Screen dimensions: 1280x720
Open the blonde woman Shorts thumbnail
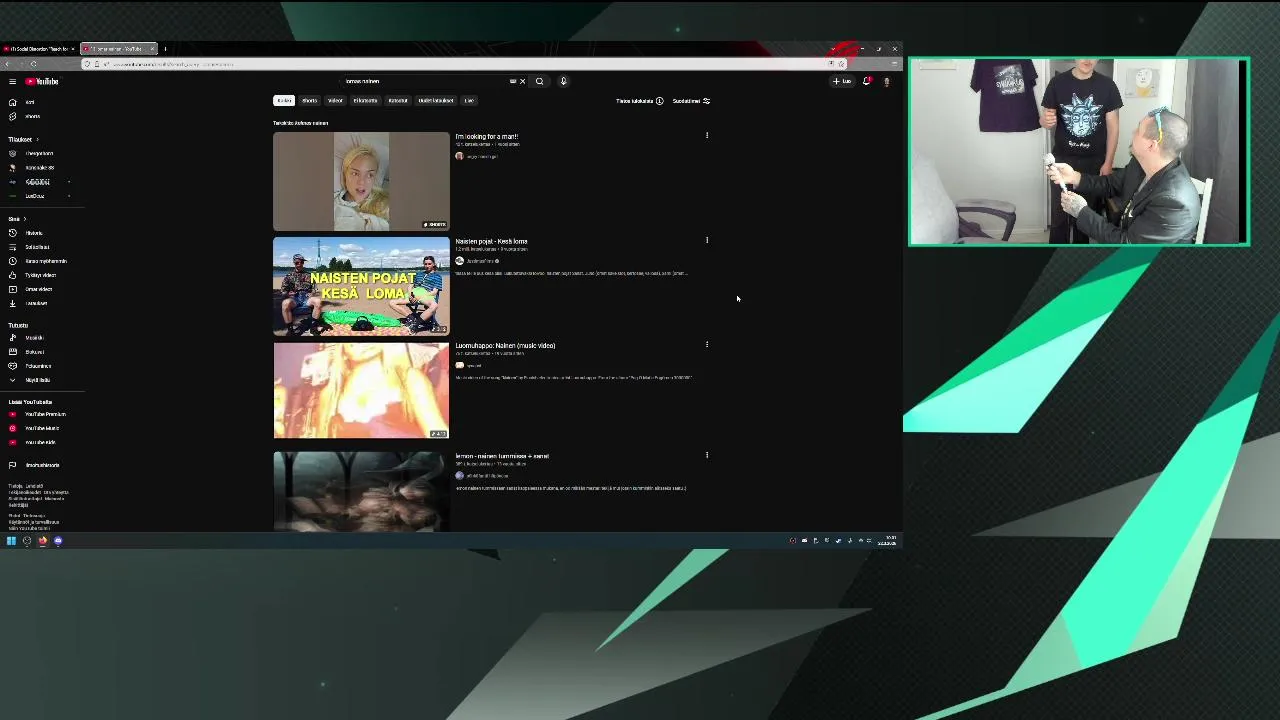361,181
